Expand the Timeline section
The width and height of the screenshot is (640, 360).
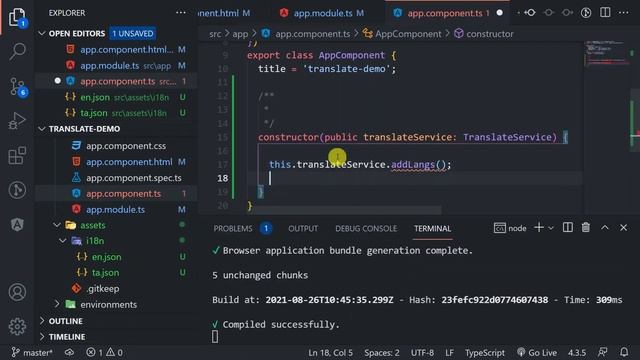coord(42,337)
